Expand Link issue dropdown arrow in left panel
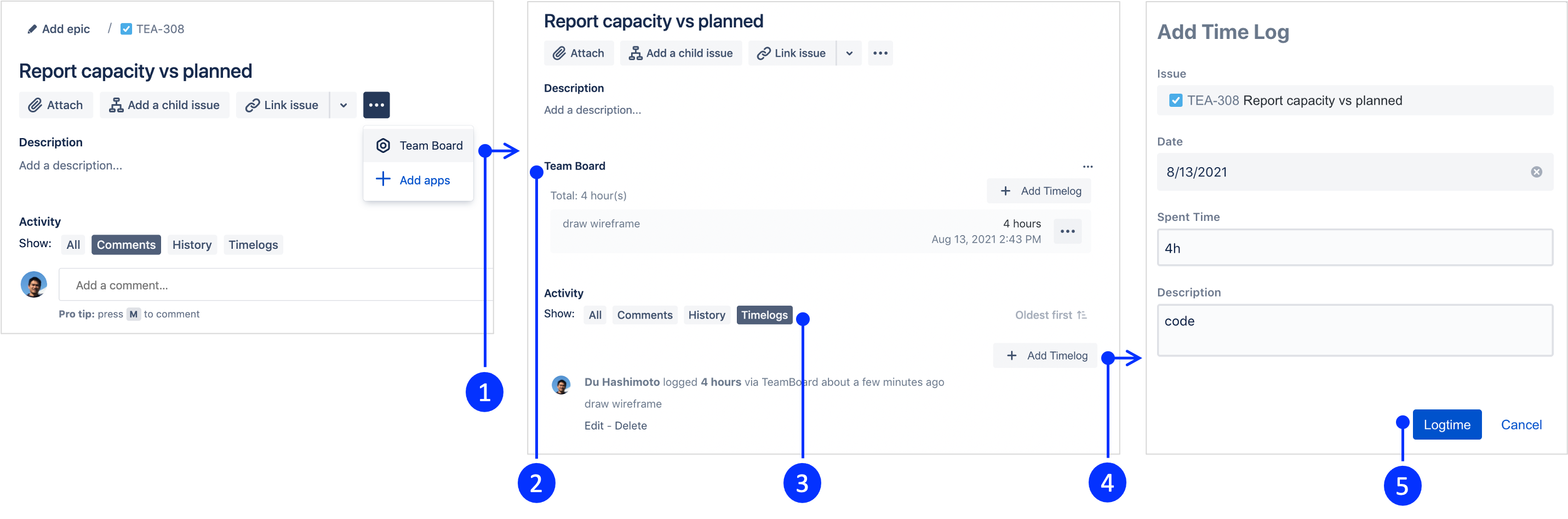The width and height of the screenshot is (1568, 519). coord(344,105)
